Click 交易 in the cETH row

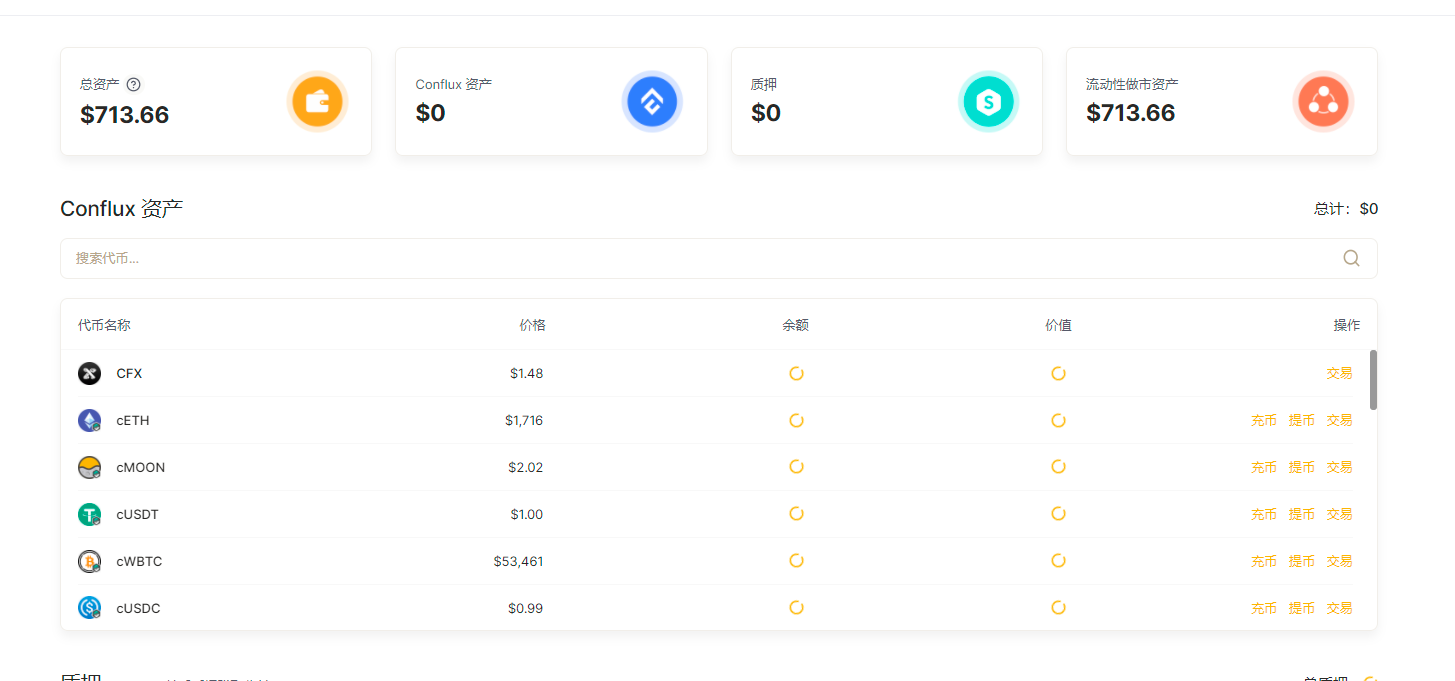[1339, 421]
